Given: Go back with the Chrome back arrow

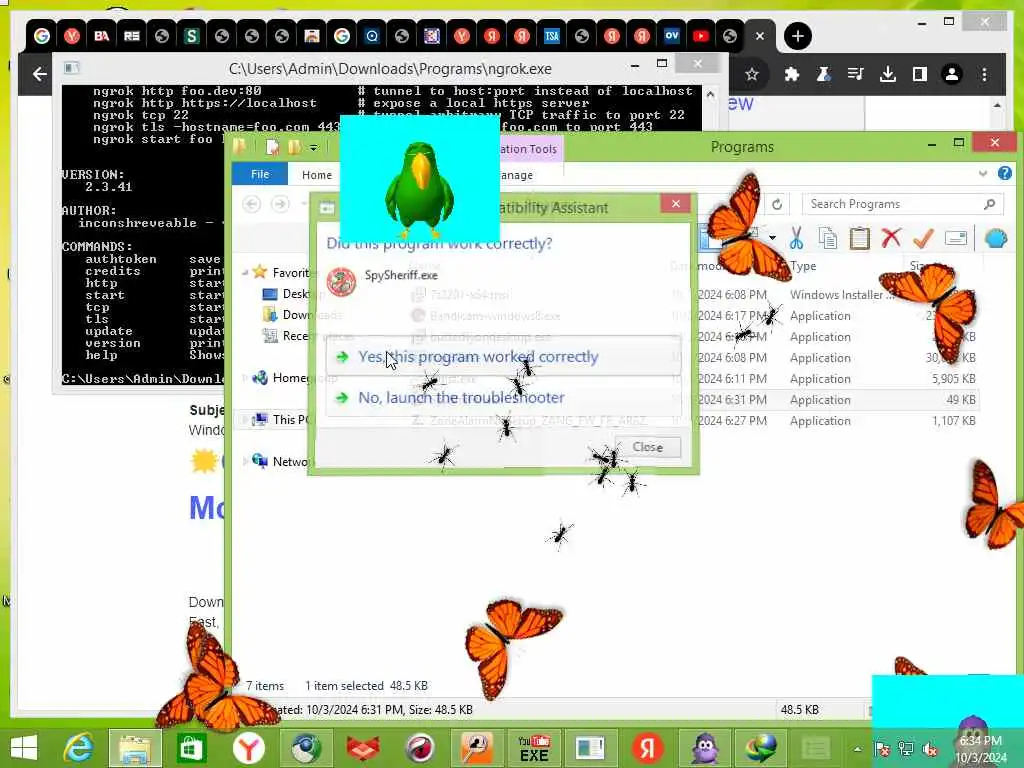Looking at the screenshot, I should (39, 74).
